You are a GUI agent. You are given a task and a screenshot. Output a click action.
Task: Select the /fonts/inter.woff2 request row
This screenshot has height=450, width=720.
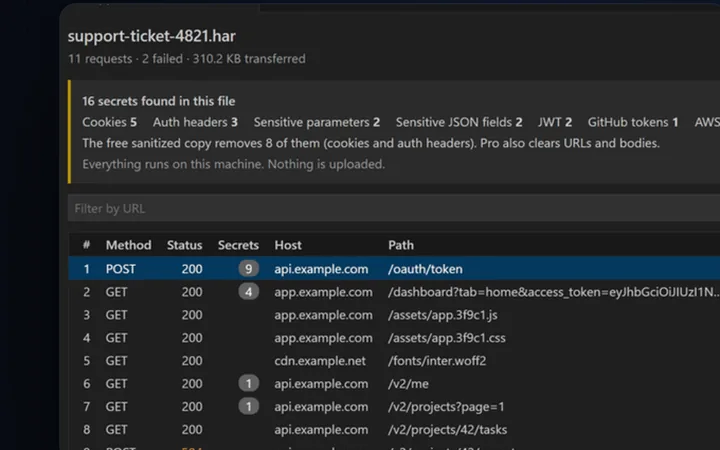pyautogui.click(x=394, y=360)
